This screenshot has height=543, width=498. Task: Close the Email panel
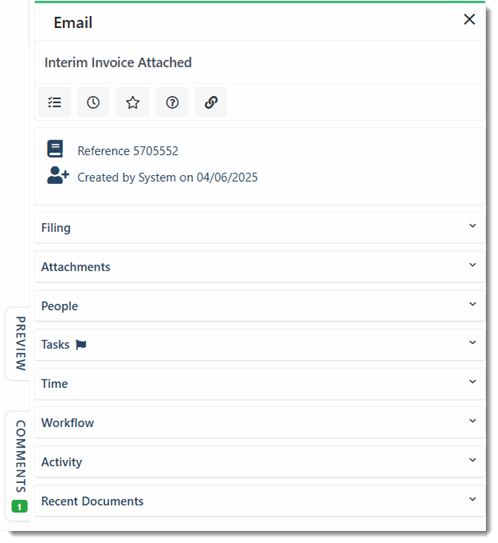[x=469, y=19]
